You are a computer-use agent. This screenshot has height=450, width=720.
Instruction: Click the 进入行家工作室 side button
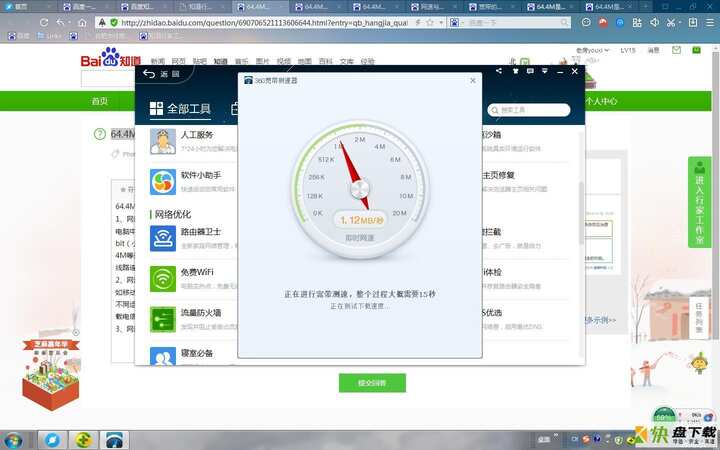click(x=699, y=202)
